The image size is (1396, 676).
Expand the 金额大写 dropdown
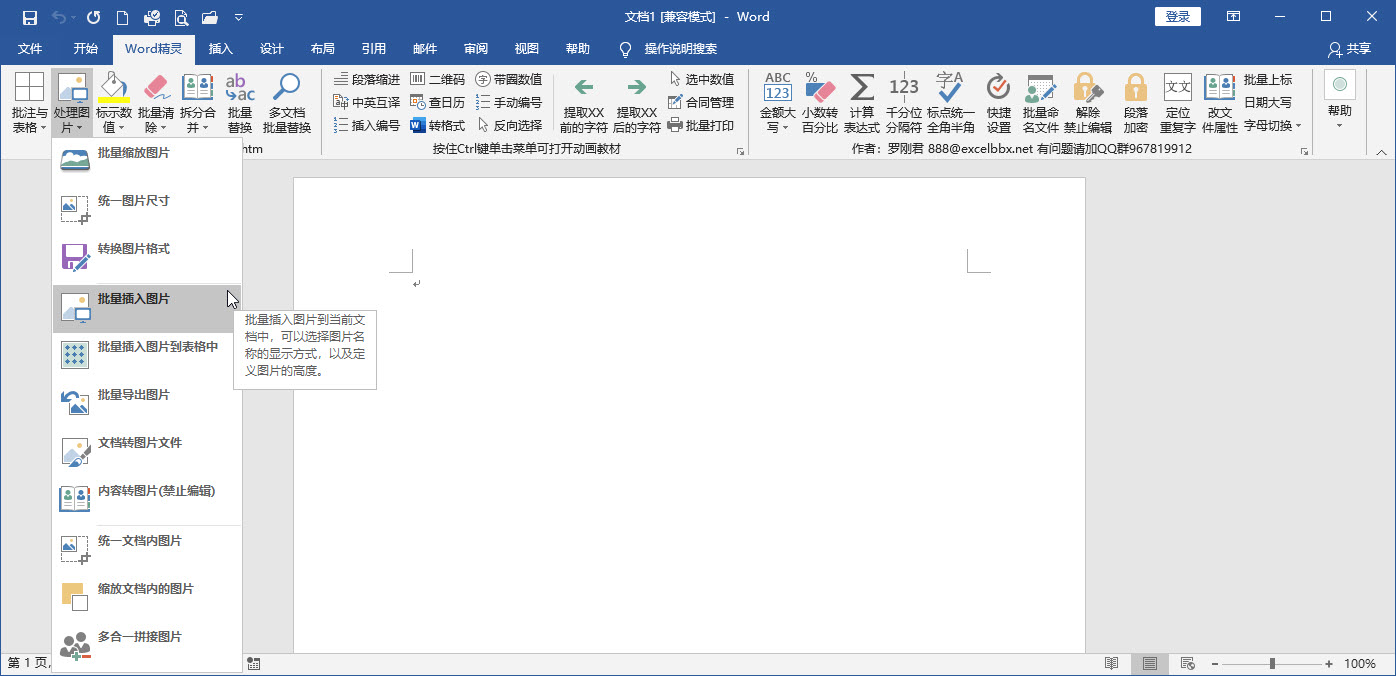coord(777,104)
